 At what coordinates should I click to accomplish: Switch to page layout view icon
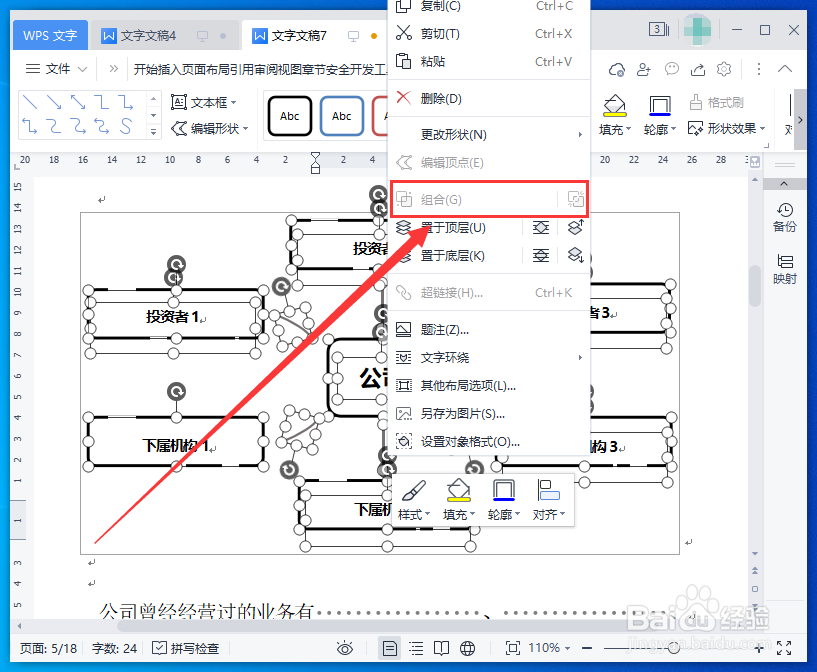click(389, 648)
